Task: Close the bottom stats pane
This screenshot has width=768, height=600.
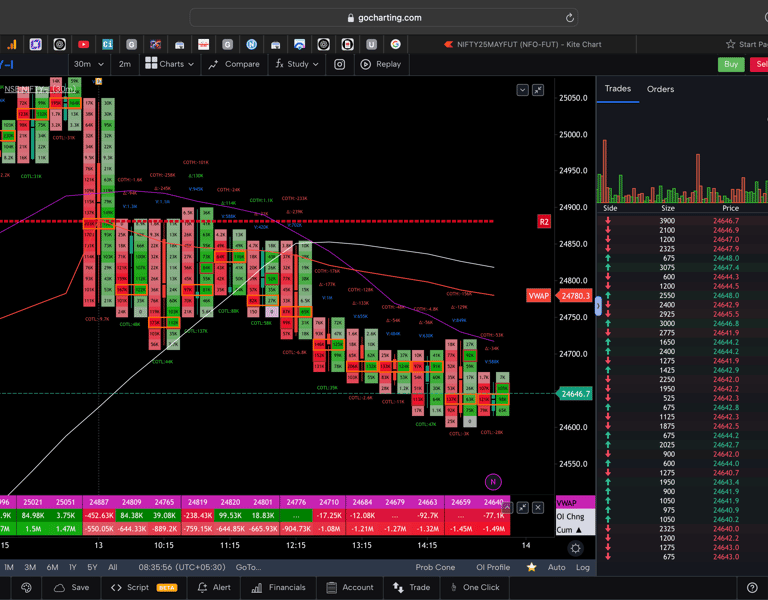Action: tap(538, 508)
